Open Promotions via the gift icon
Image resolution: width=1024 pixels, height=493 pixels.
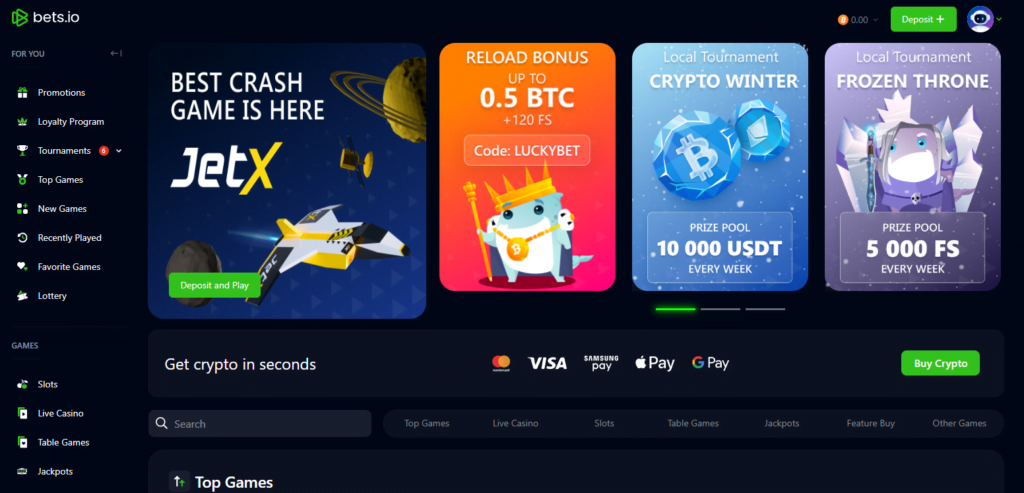pos(22,93)
